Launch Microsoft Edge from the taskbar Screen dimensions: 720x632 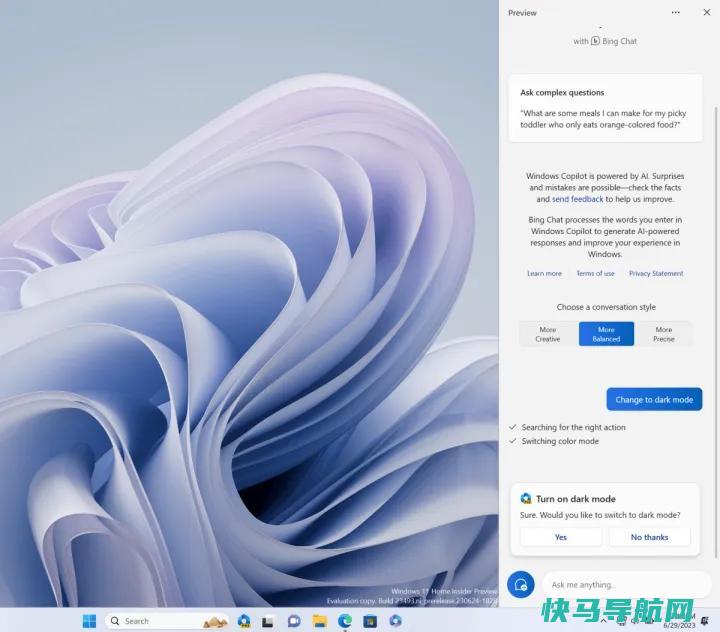click(x=345, y=621)
